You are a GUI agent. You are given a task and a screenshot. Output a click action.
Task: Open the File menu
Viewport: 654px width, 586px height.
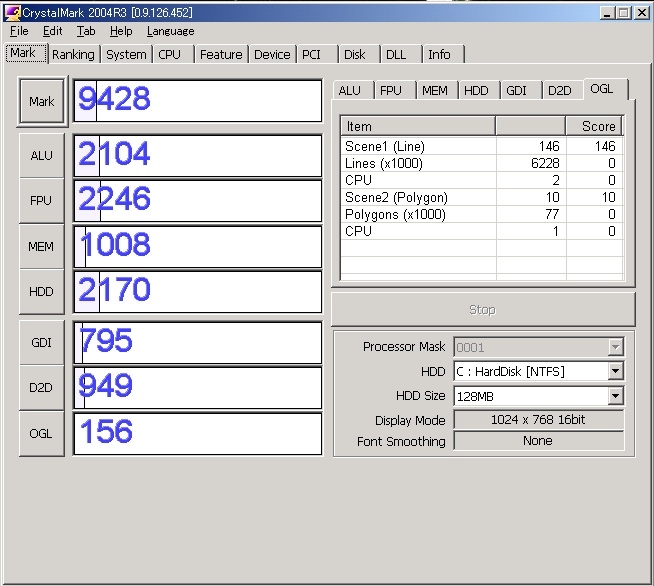coord(19,31)
